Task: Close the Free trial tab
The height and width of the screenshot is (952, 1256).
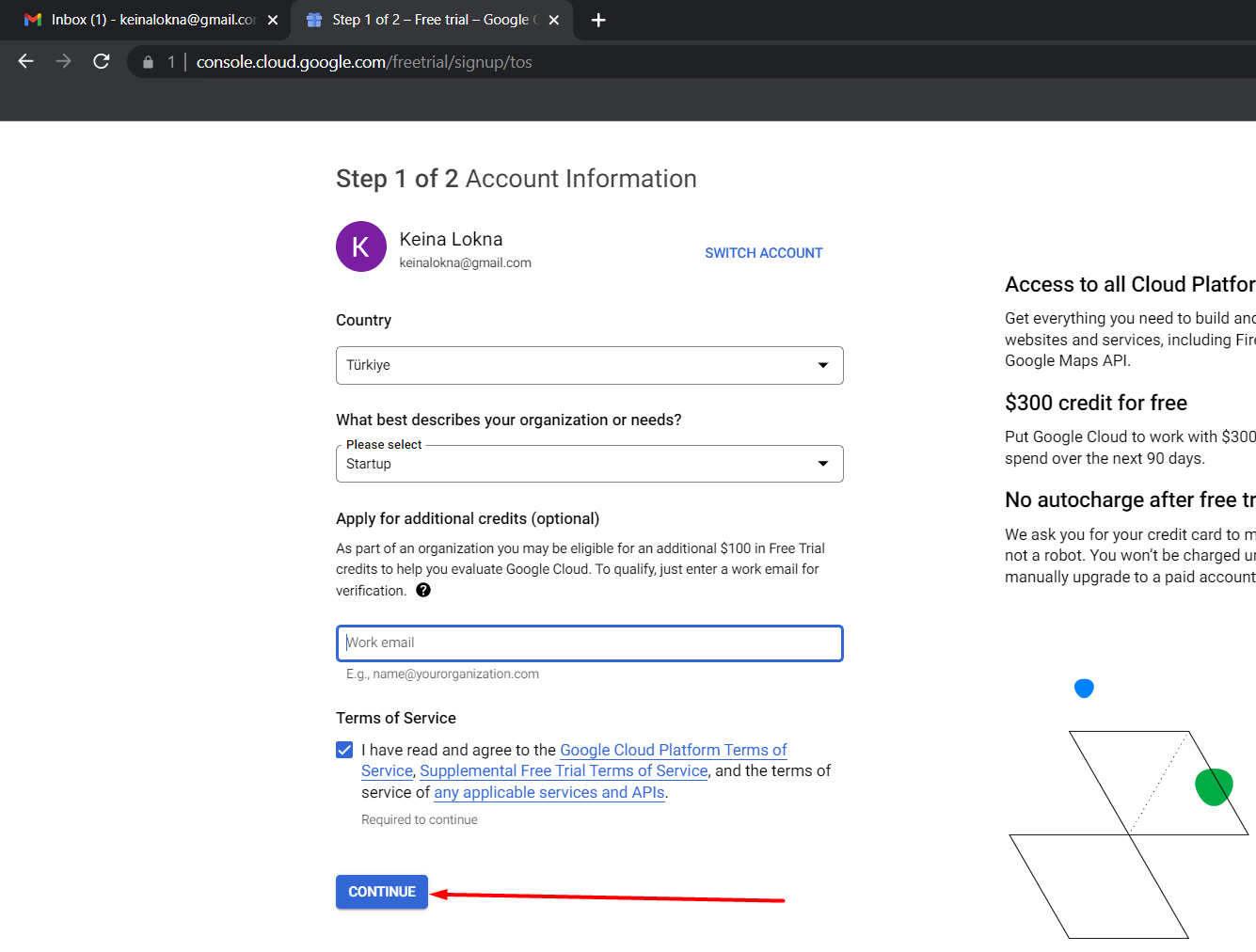Action: pyautogui.click(x=554, y=20)
